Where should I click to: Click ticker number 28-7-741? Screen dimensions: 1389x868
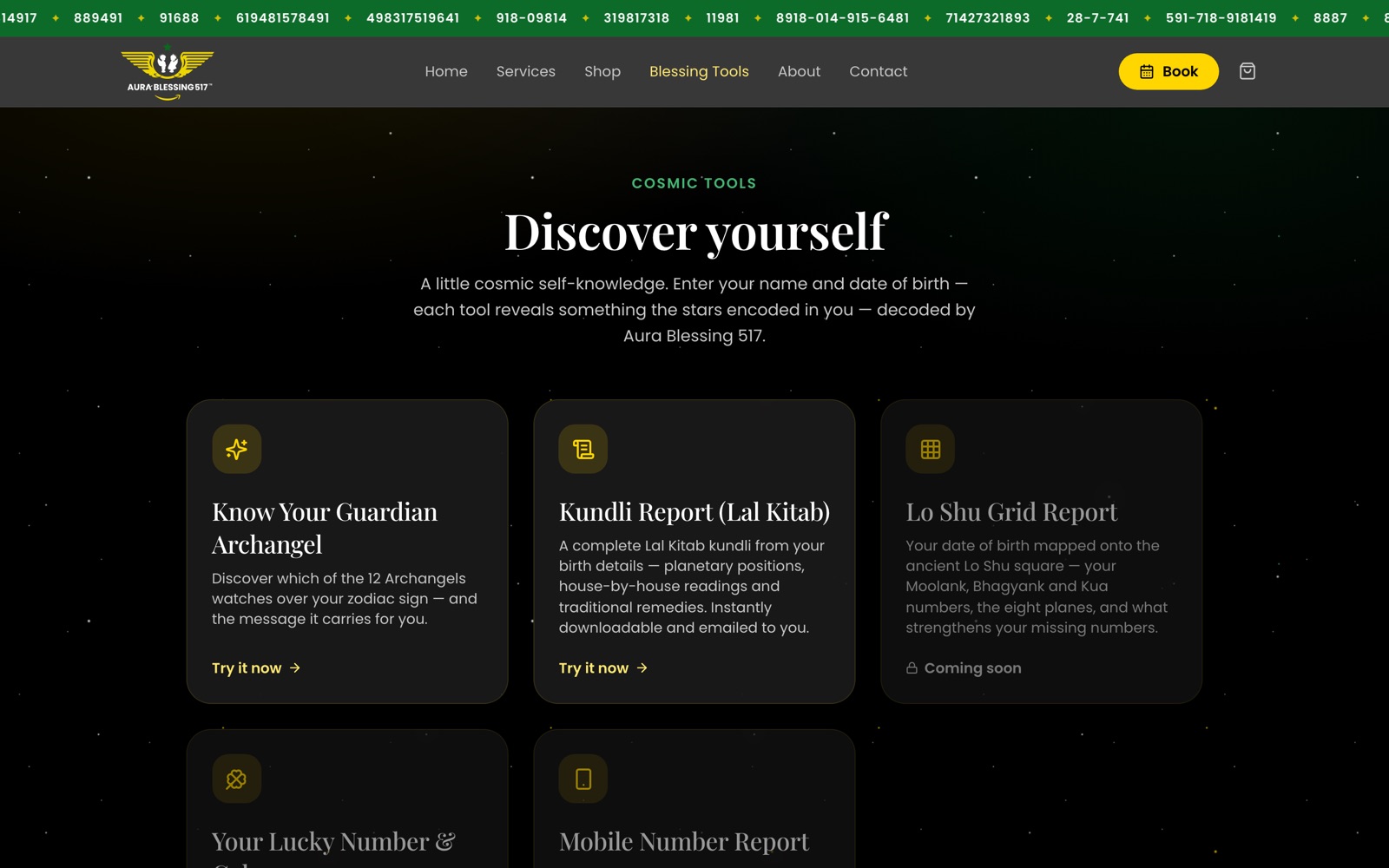coord(1098,17)
